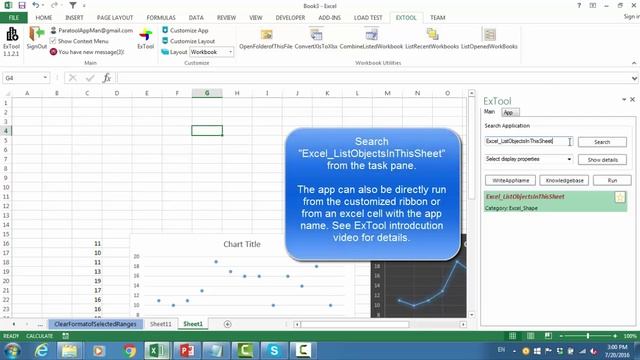
Task: Star the Excel_ListObjectsInThisSheet result as favorite
Action: tap(620, 198)
